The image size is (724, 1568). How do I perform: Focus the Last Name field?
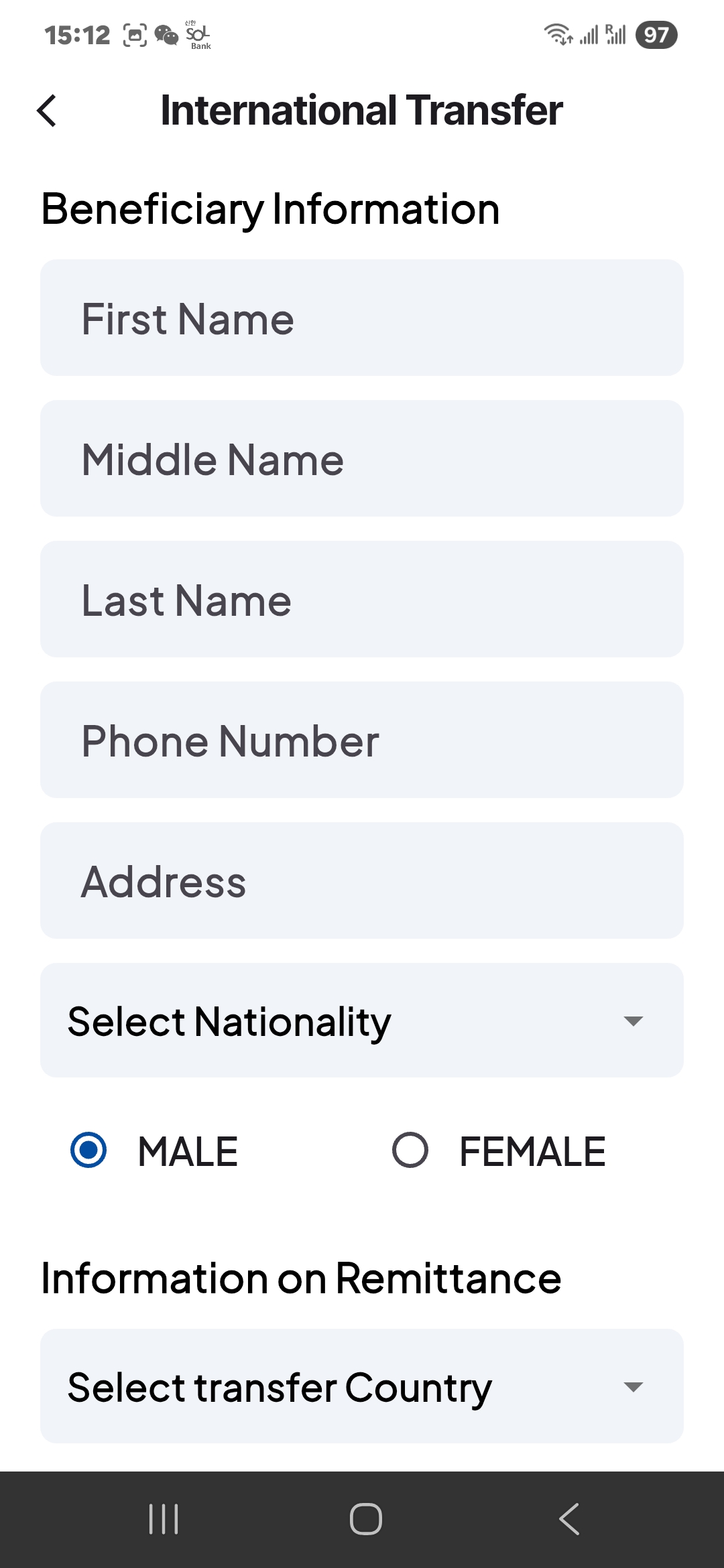(x=362, y=599)
